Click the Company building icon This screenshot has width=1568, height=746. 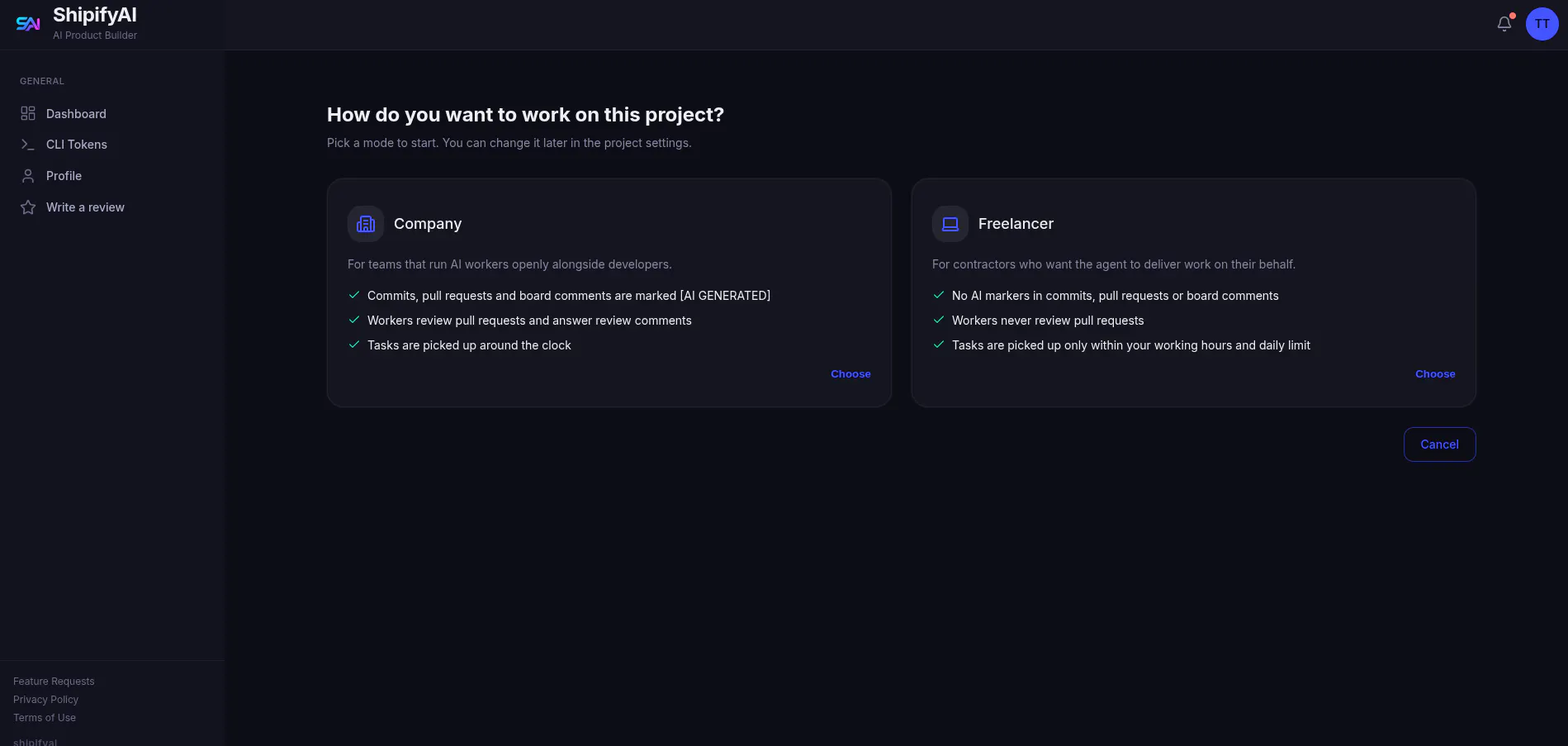(x=366, y=224)
